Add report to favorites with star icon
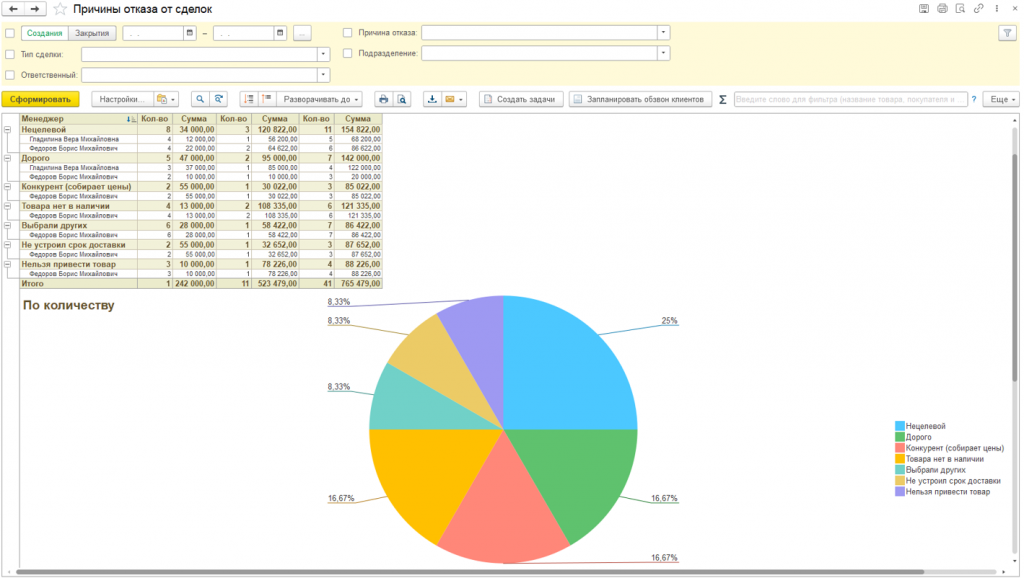The height and width of the screenshot is (578, 1024). tap(60, 9)
